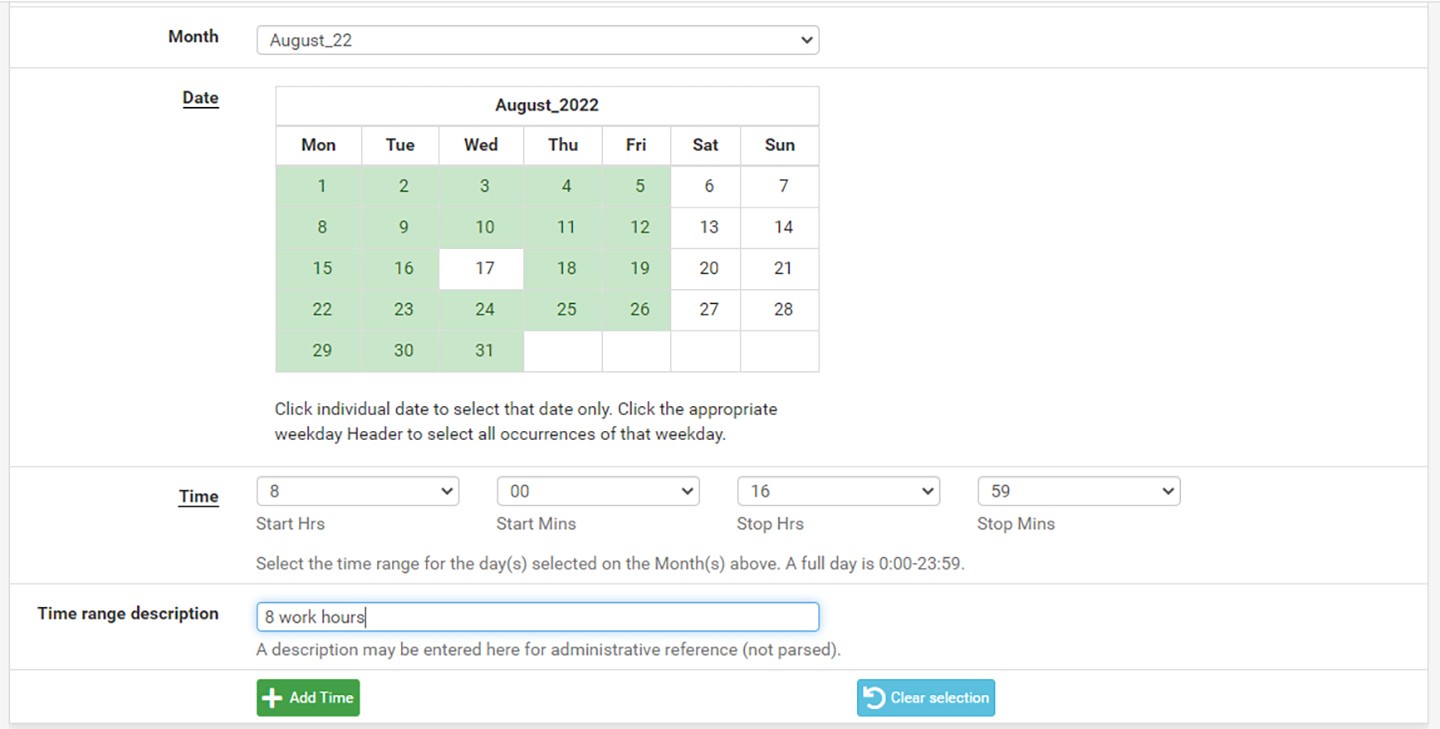
Task: Select all Mondays via Mon header
Action: [318, 145]
